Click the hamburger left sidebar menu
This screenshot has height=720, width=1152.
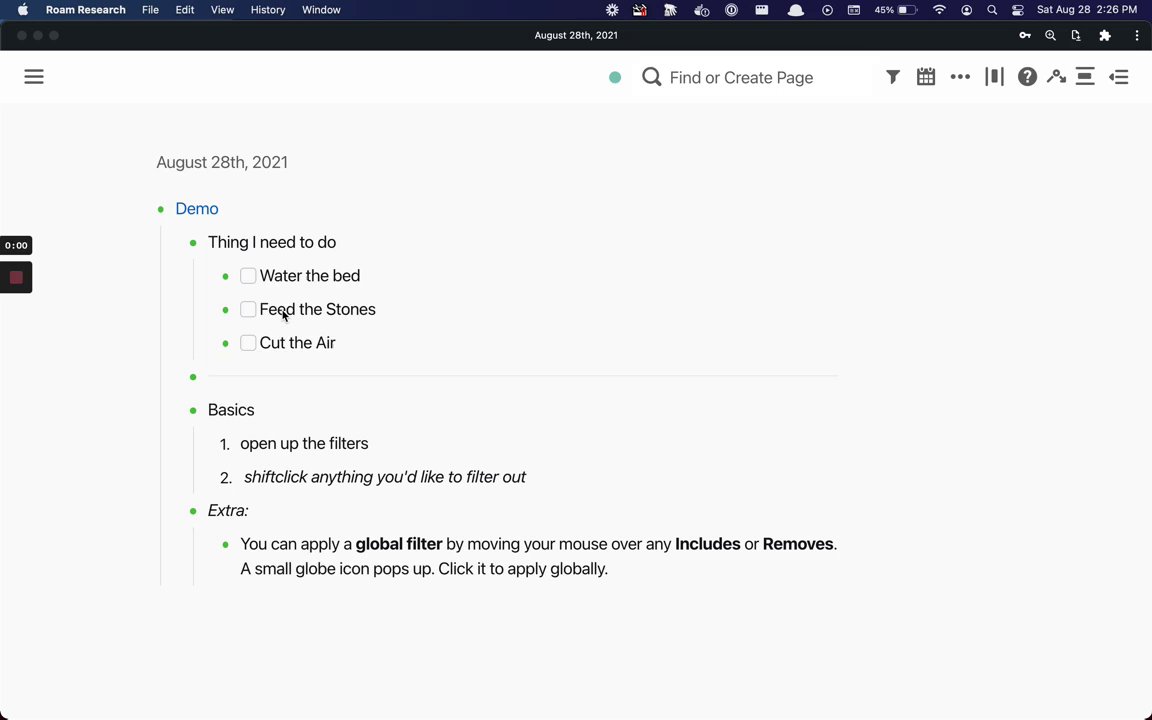34,77
